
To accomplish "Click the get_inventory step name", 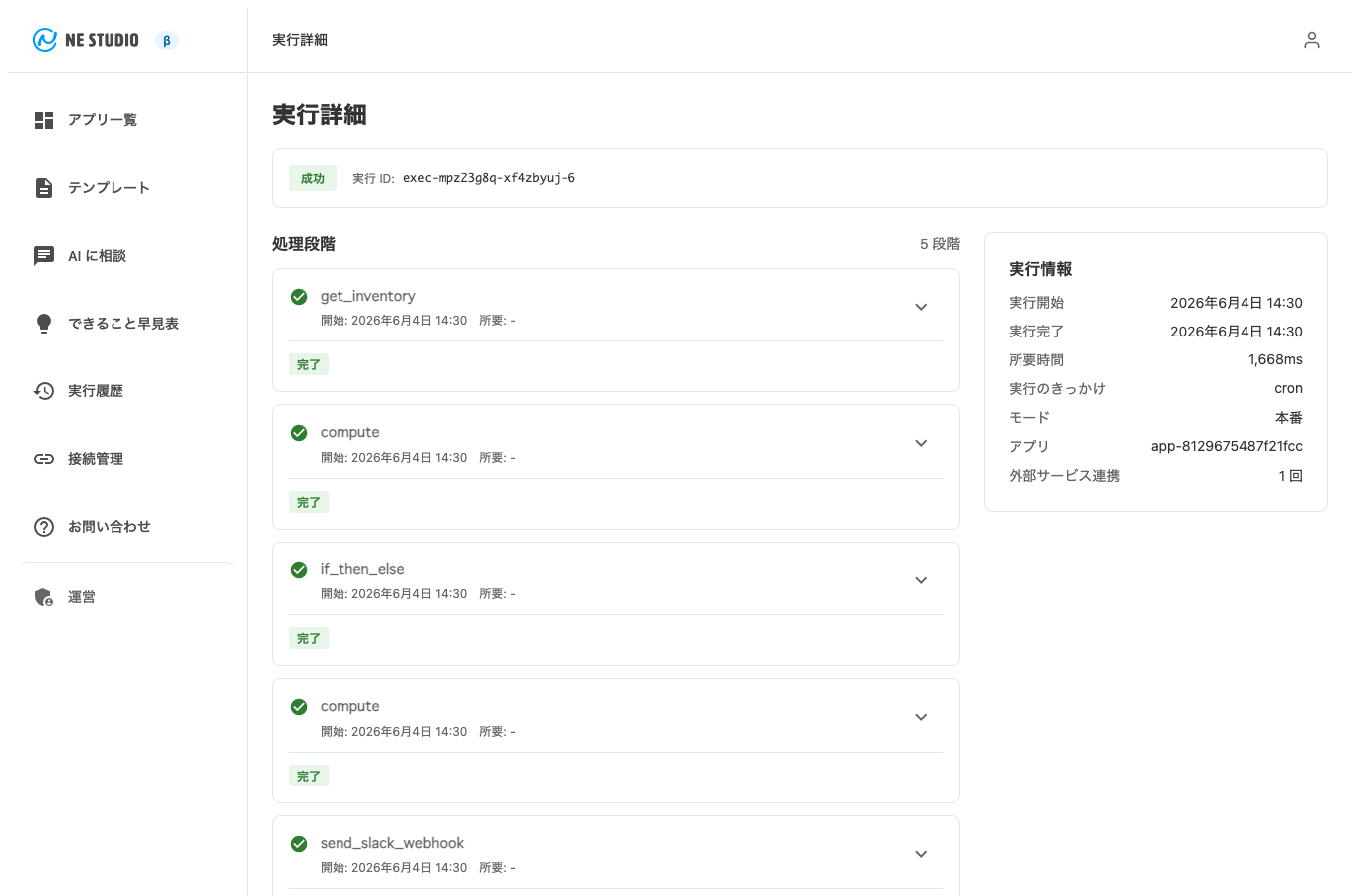I will pyautogui.click(x=368, y=296).
